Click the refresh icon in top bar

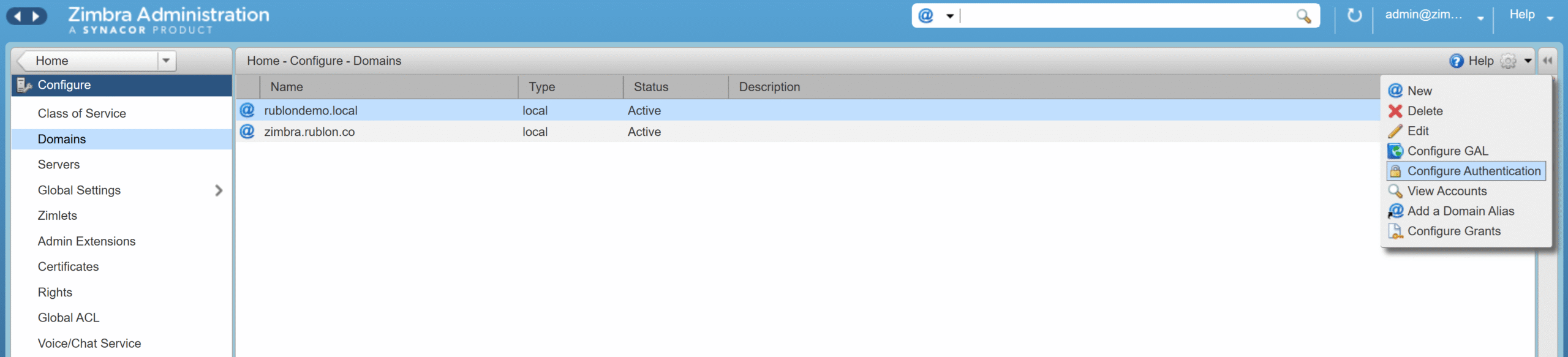[1354, 15]
